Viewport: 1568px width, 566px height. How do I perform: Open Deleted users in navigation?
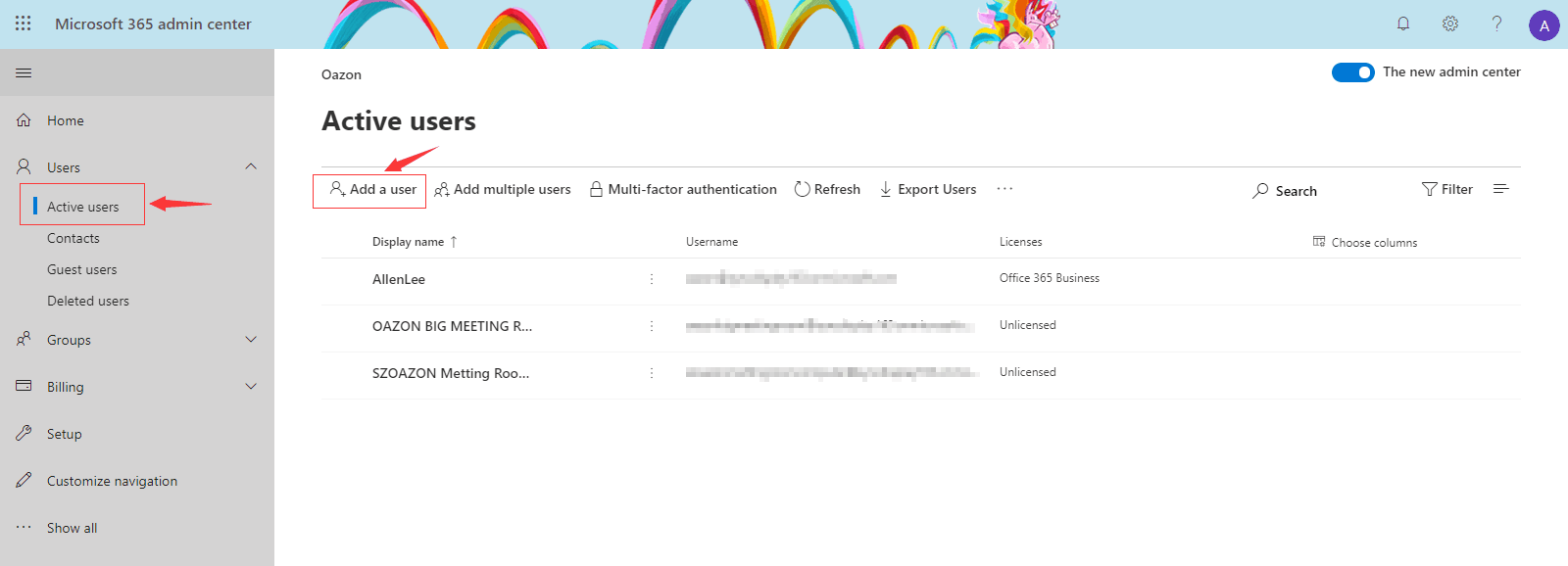click(88, 301)
